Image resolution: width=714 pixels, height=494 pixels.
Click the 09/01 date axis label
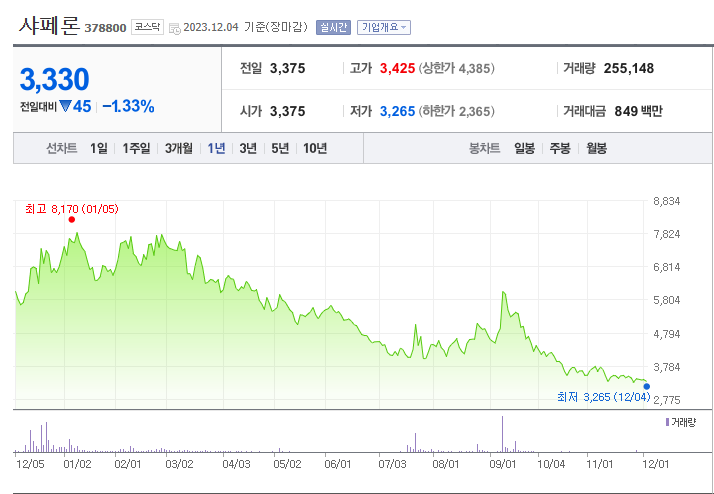click(503, 464)
